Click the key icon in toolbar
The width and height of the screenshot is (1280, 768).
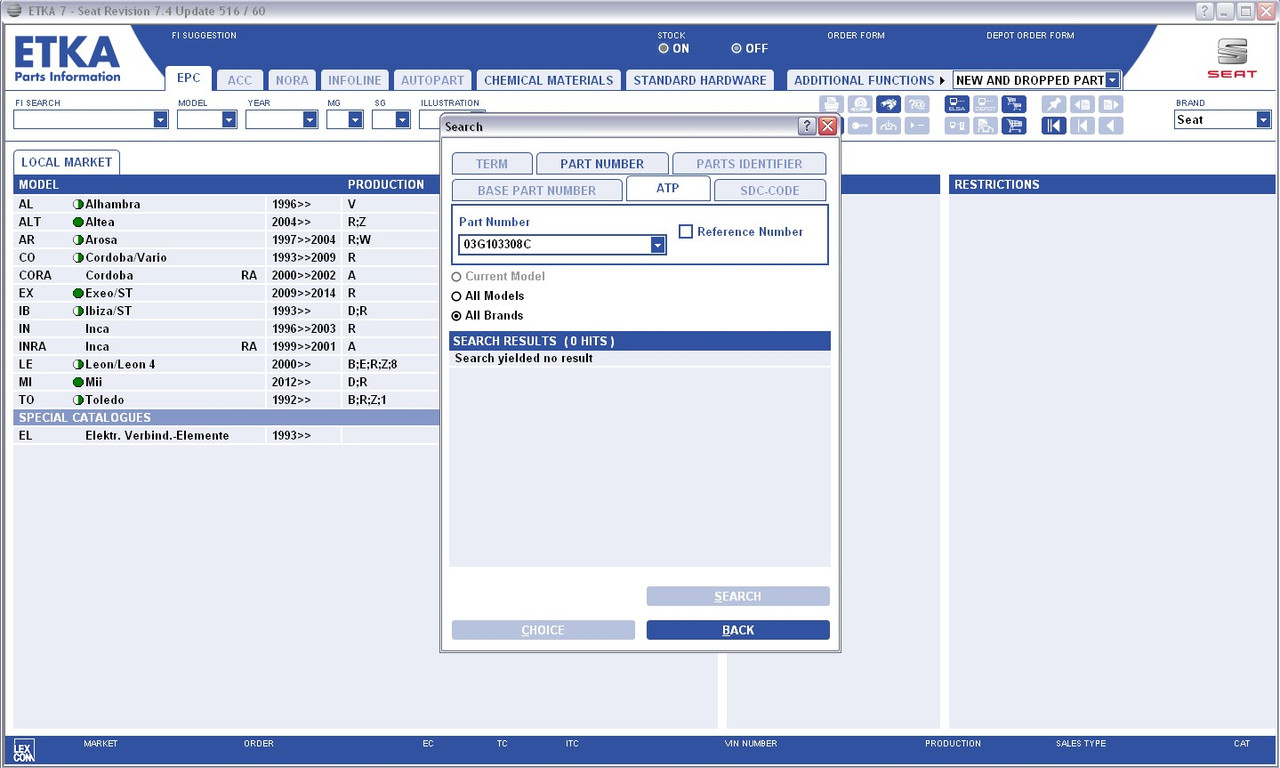[x=860, y=125]
